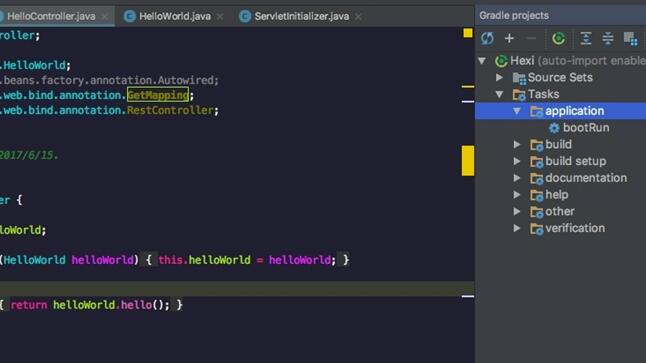This screenshot has width=646, height=363.
Task: Expand the other task group
Action: [517, 211]
